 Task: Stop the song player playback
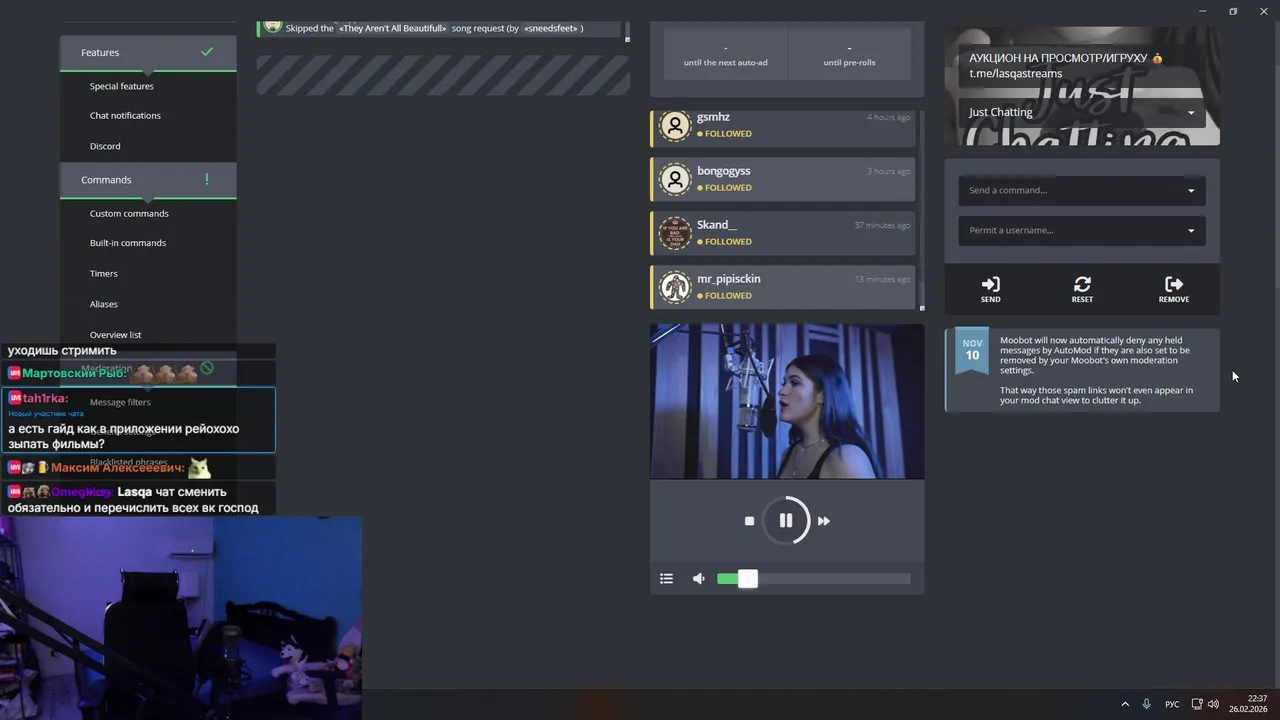749,521
